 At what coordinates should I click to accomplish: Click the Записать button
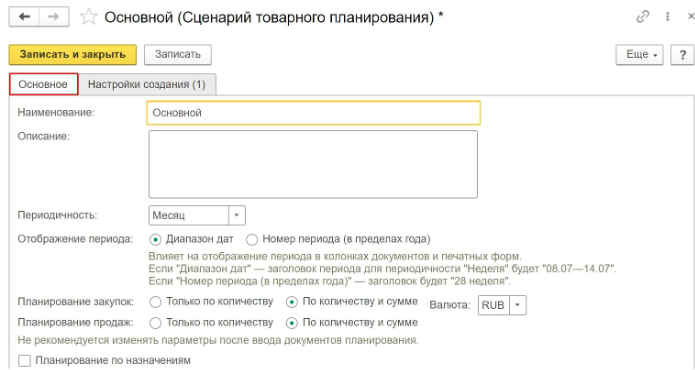point(178,55)
